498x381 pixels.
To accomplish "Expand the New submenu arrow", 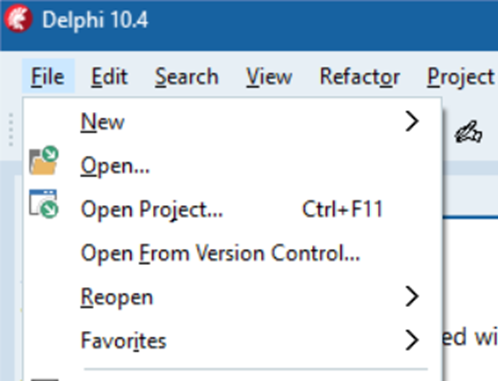I will click(x=412, y=121).
